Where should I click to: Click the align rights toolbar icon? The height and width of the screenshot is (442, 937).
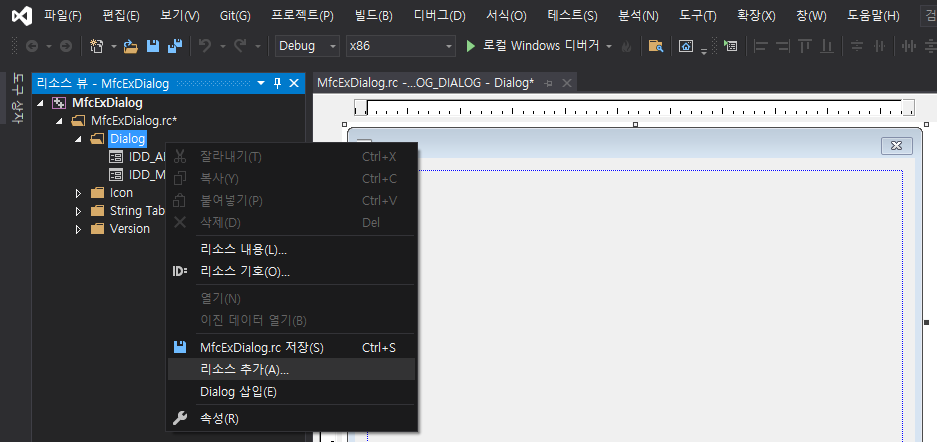tap(782, 46)
